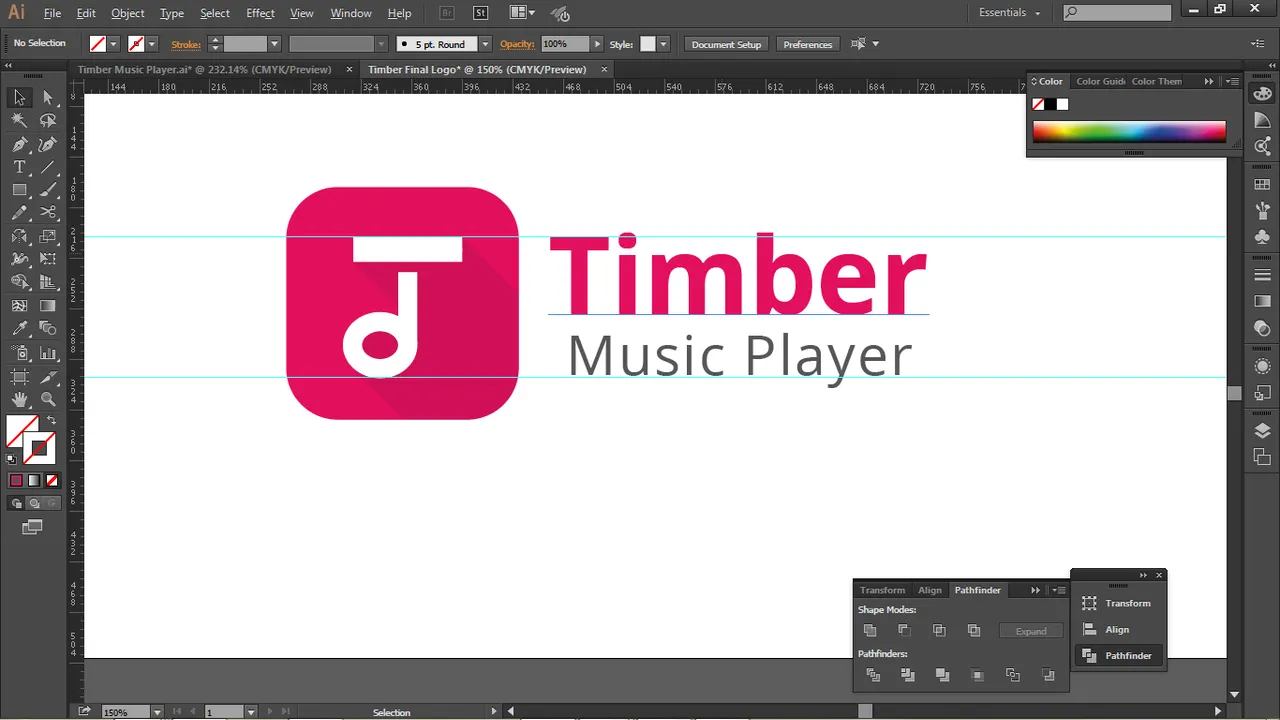Switch to Draw Normal mode
This screenshot has height=720, width=1280.
[17, 504]
